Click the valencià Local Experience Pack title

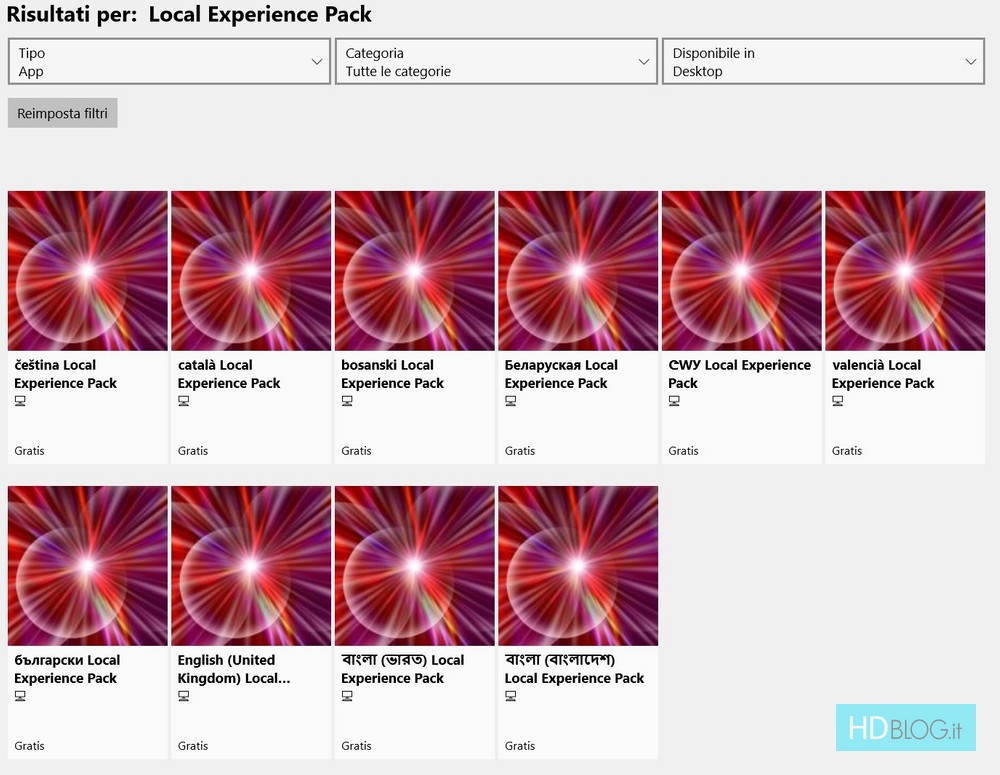(x=883, y=374)
